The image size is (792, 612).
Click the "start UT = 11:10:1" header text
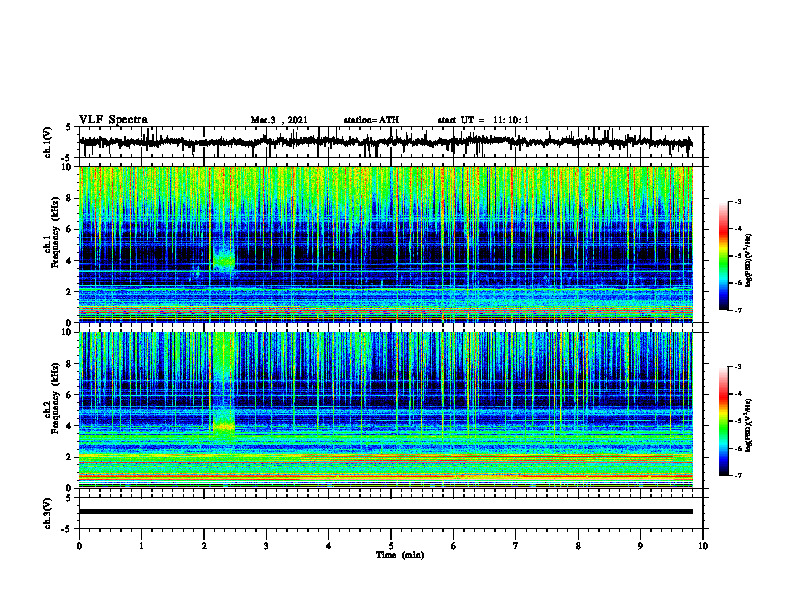483,120
